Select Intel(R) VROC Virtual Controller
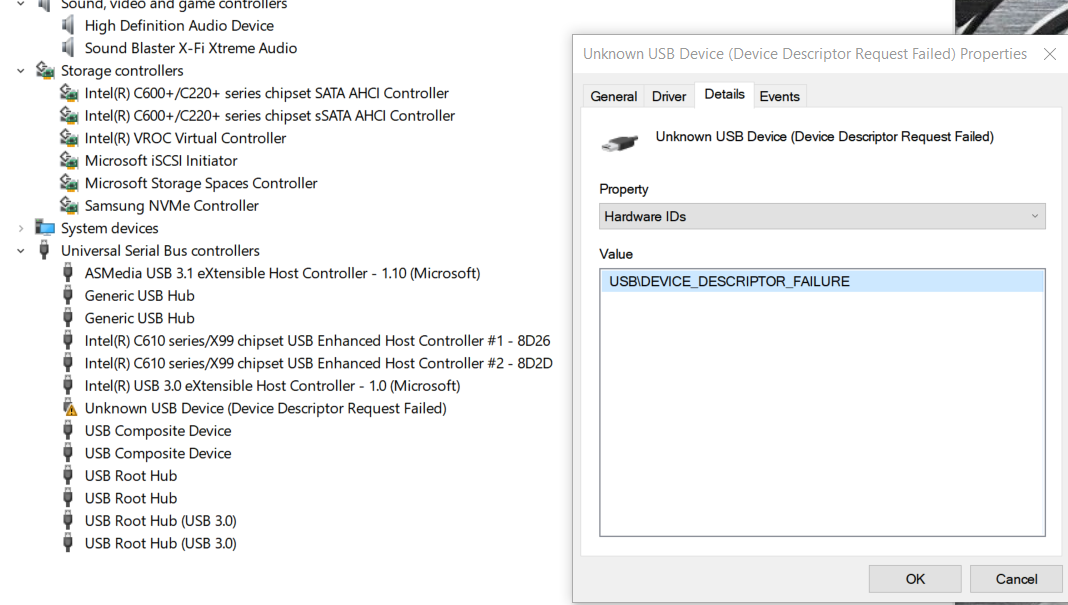1068x605 pixels. (185, 138)
